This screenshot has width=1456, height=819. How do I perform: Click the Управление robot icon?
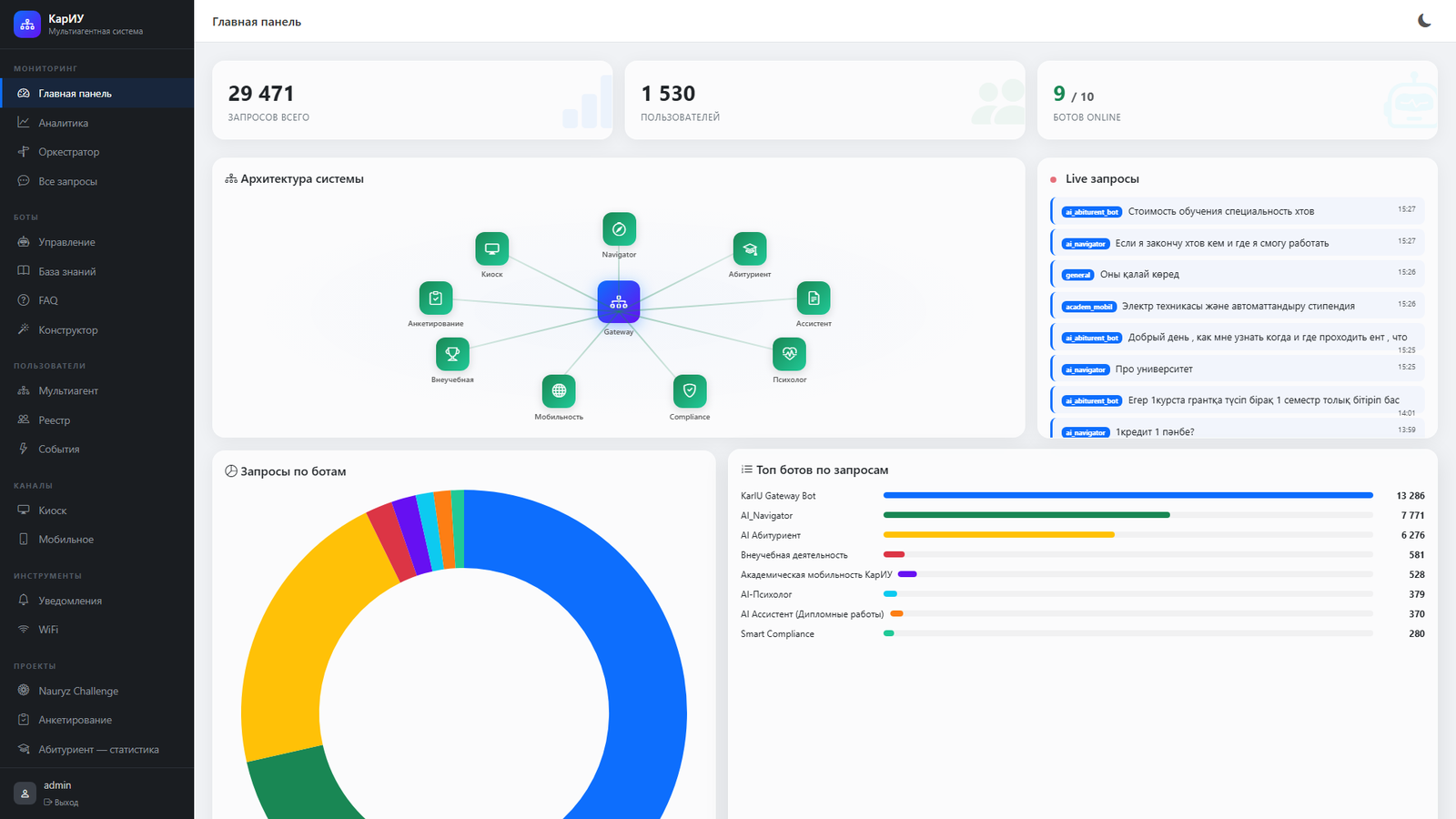click(x=24, y=242)
